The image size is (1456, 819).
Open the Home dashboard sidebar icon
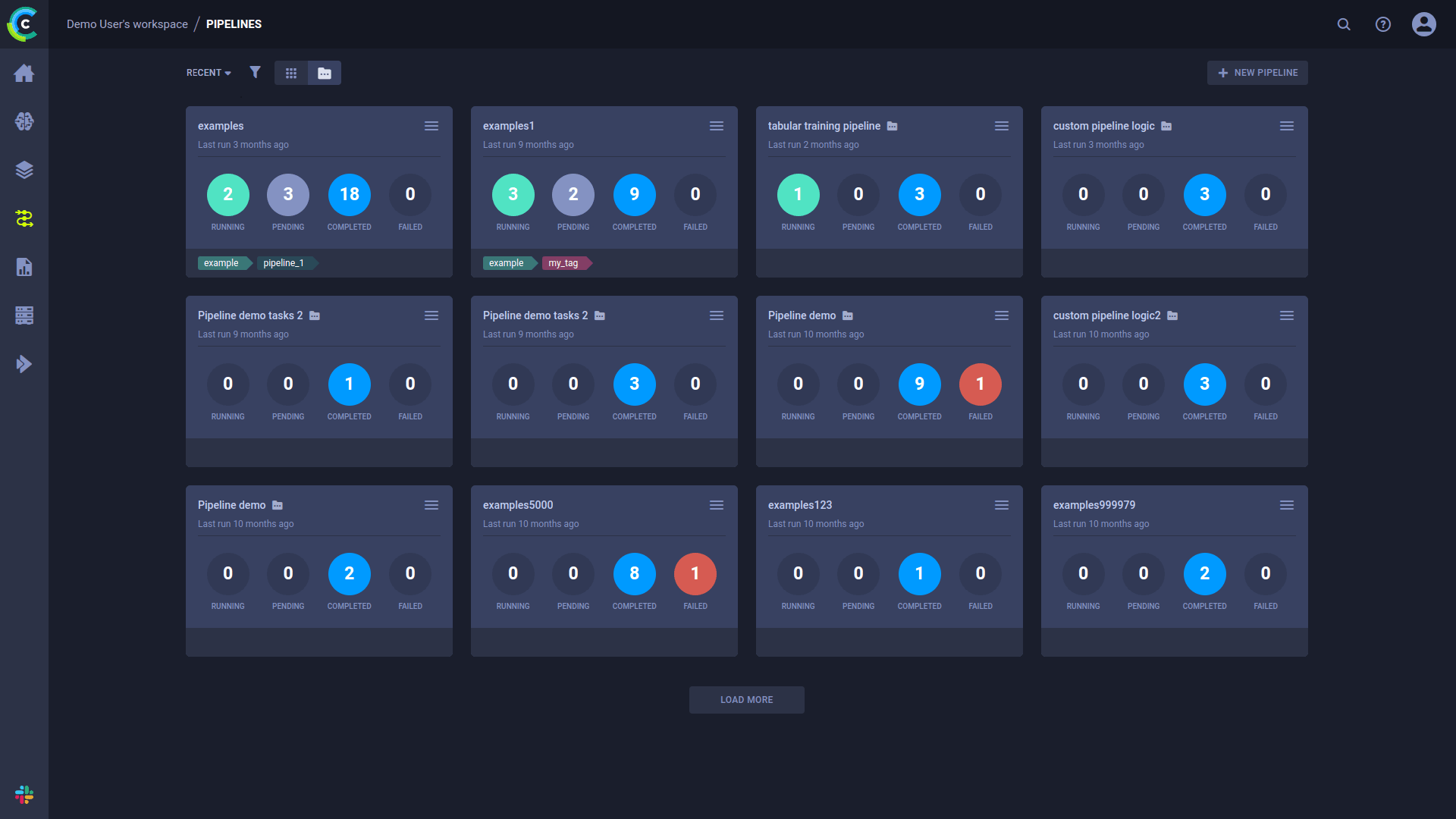point(24,73)
